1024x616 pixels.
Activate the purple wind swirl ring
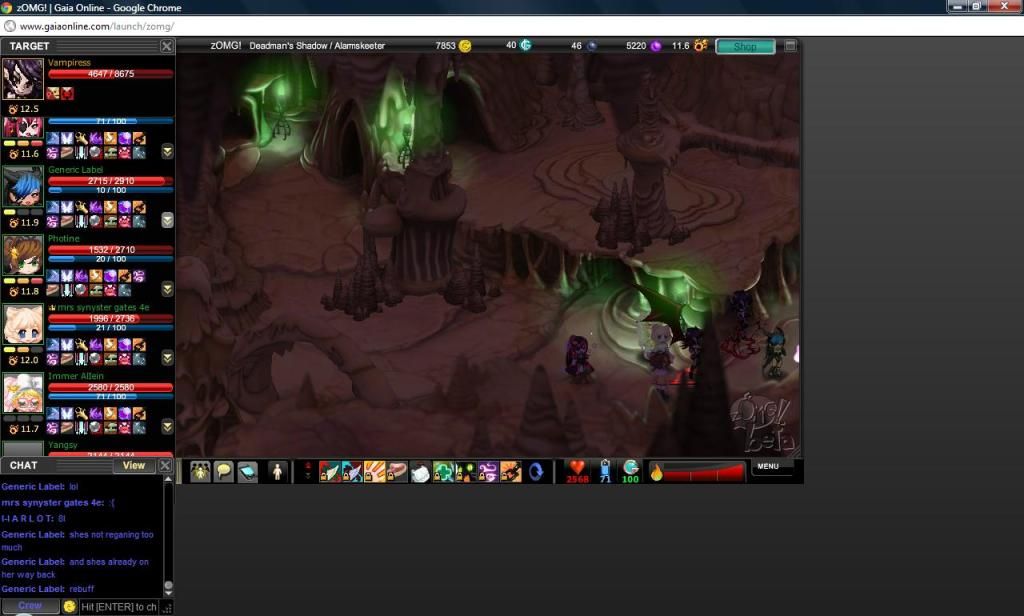[488, 472]
